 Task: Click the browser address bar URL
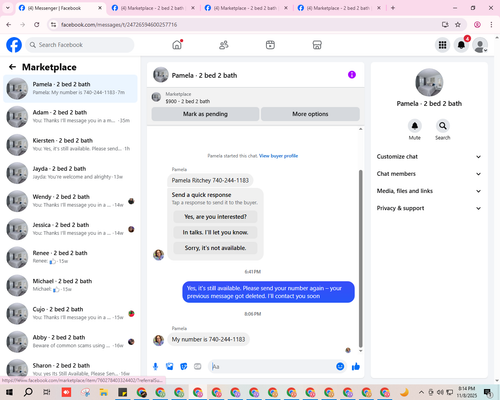119,25
